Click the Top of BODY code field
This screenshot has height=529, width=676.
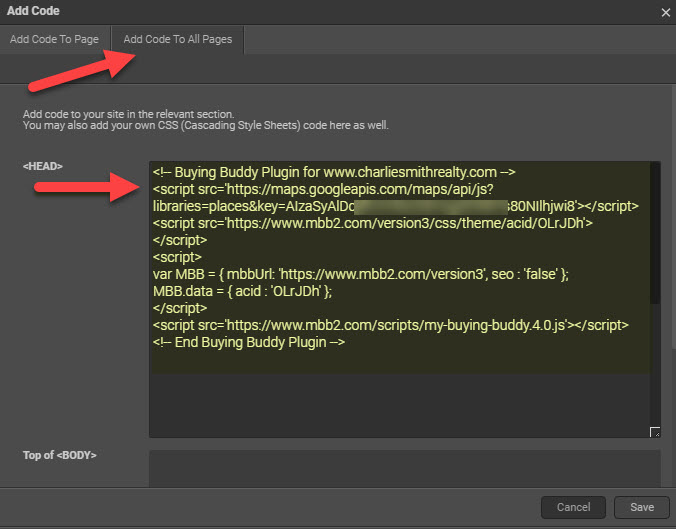404,469
